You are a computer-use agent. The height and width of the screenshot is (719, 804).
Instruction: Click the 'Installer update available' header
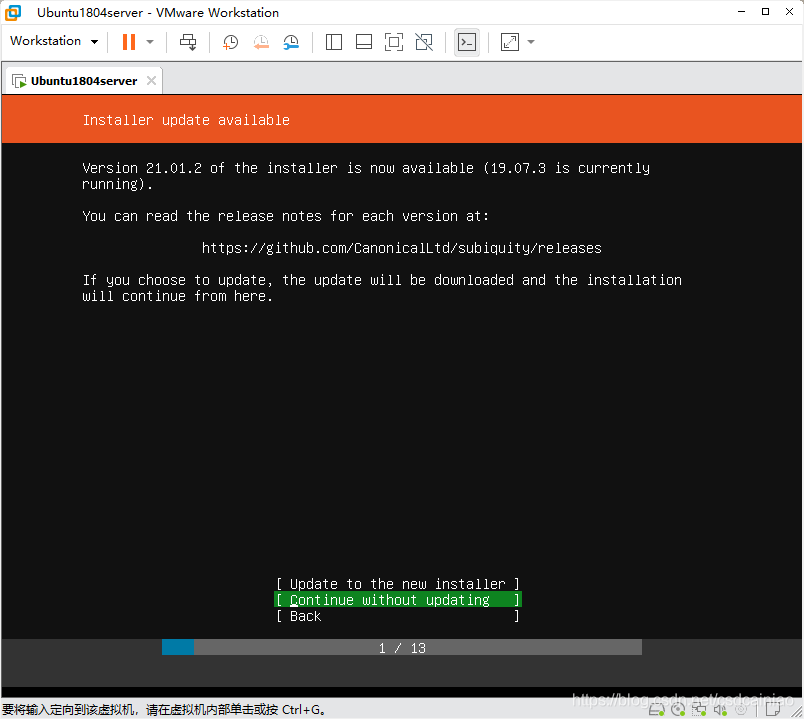point(186,120)
